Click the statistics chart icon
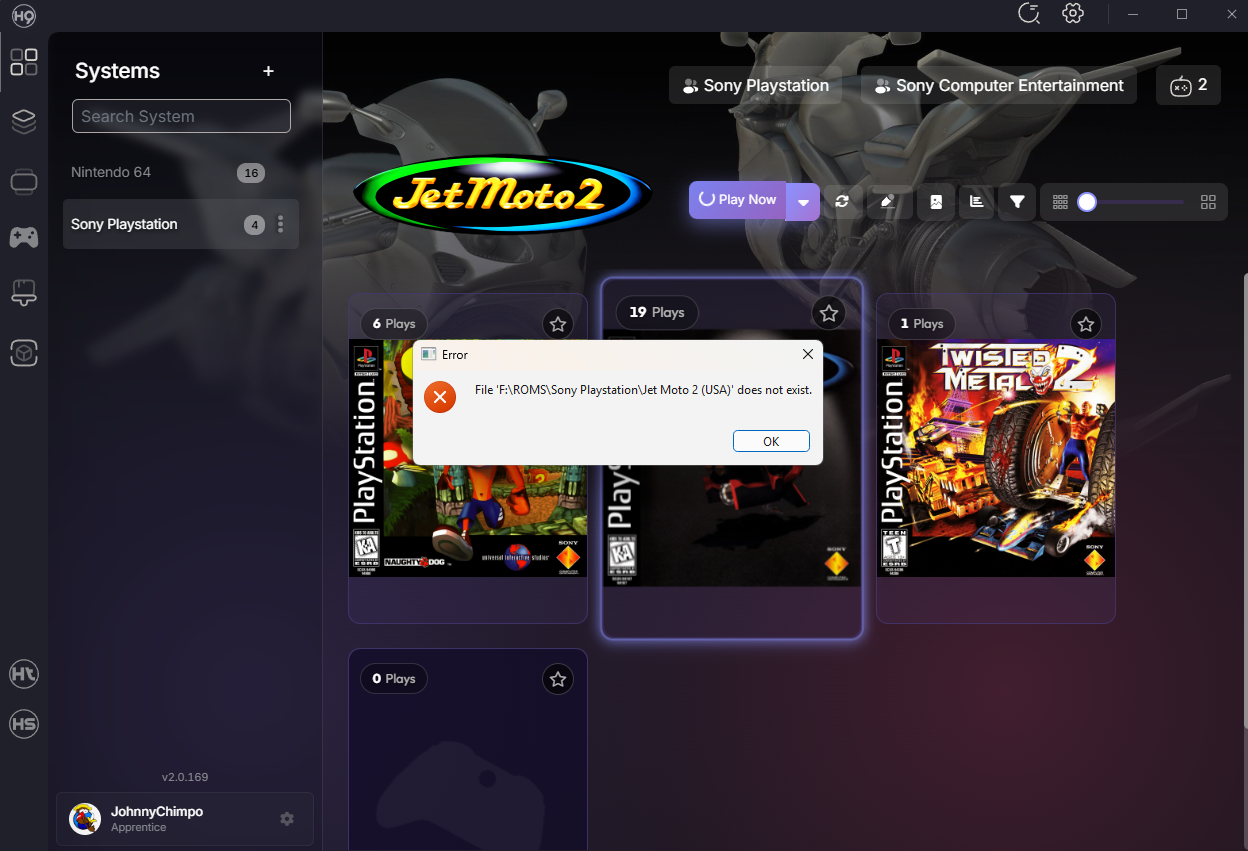The image size is (1248, 851). pyautogui.click(x=976, y=201)
